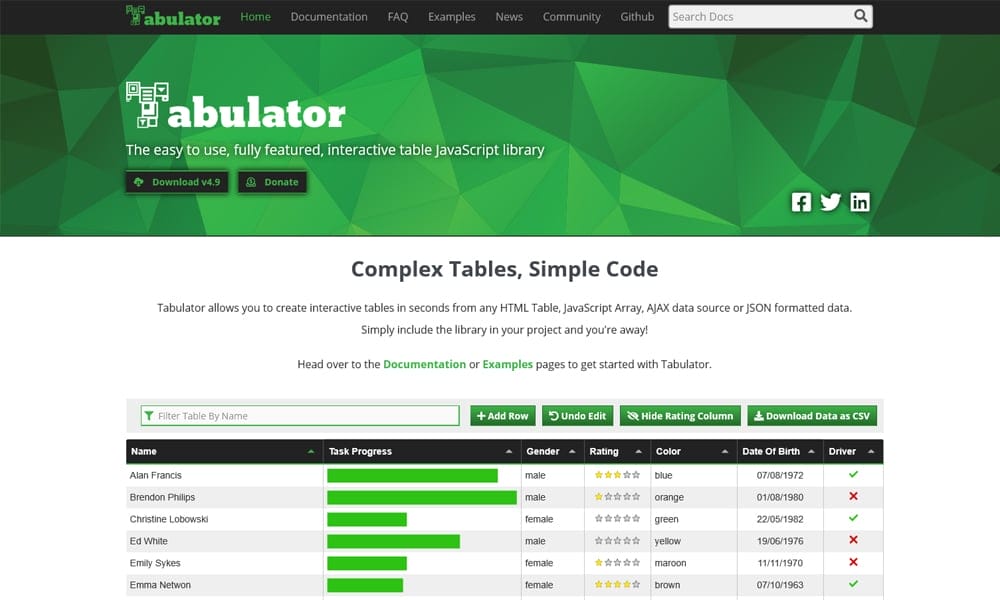Toggle Ed White driver cross

[x=853, y=540]
